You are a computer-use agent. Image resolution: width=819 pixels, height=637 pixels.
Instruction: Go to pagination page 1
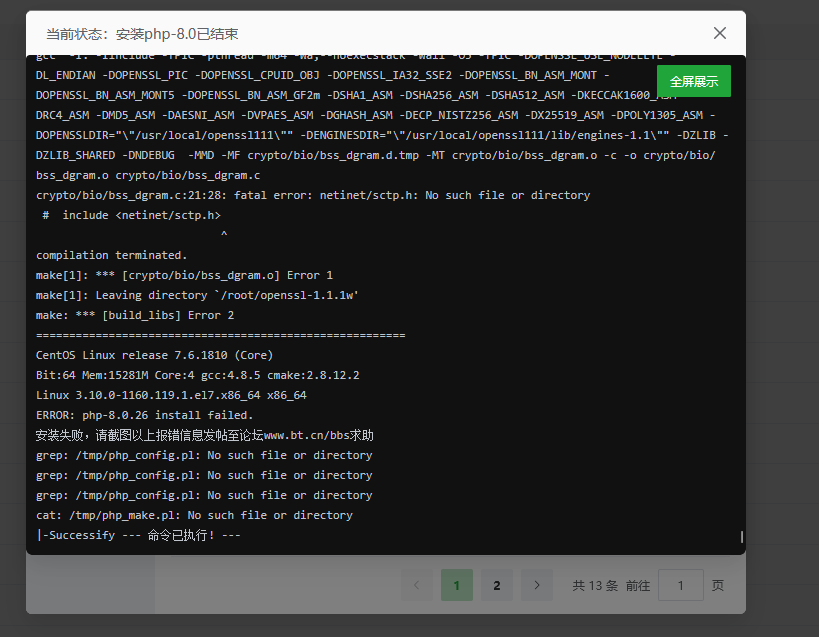(x=457, y=585)
